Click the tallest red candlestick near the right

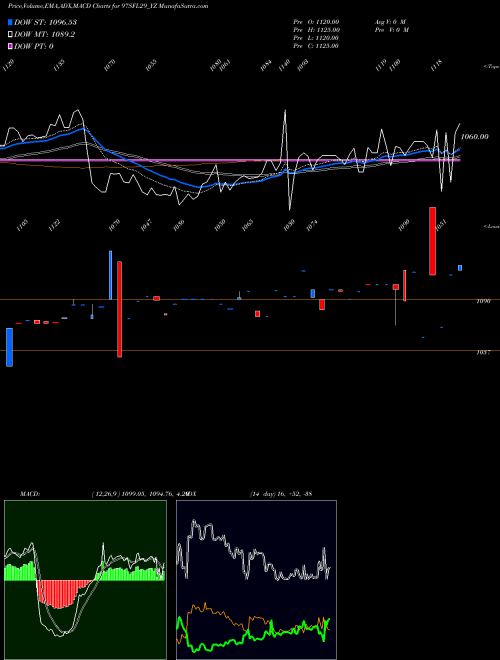tap(432, 241)
